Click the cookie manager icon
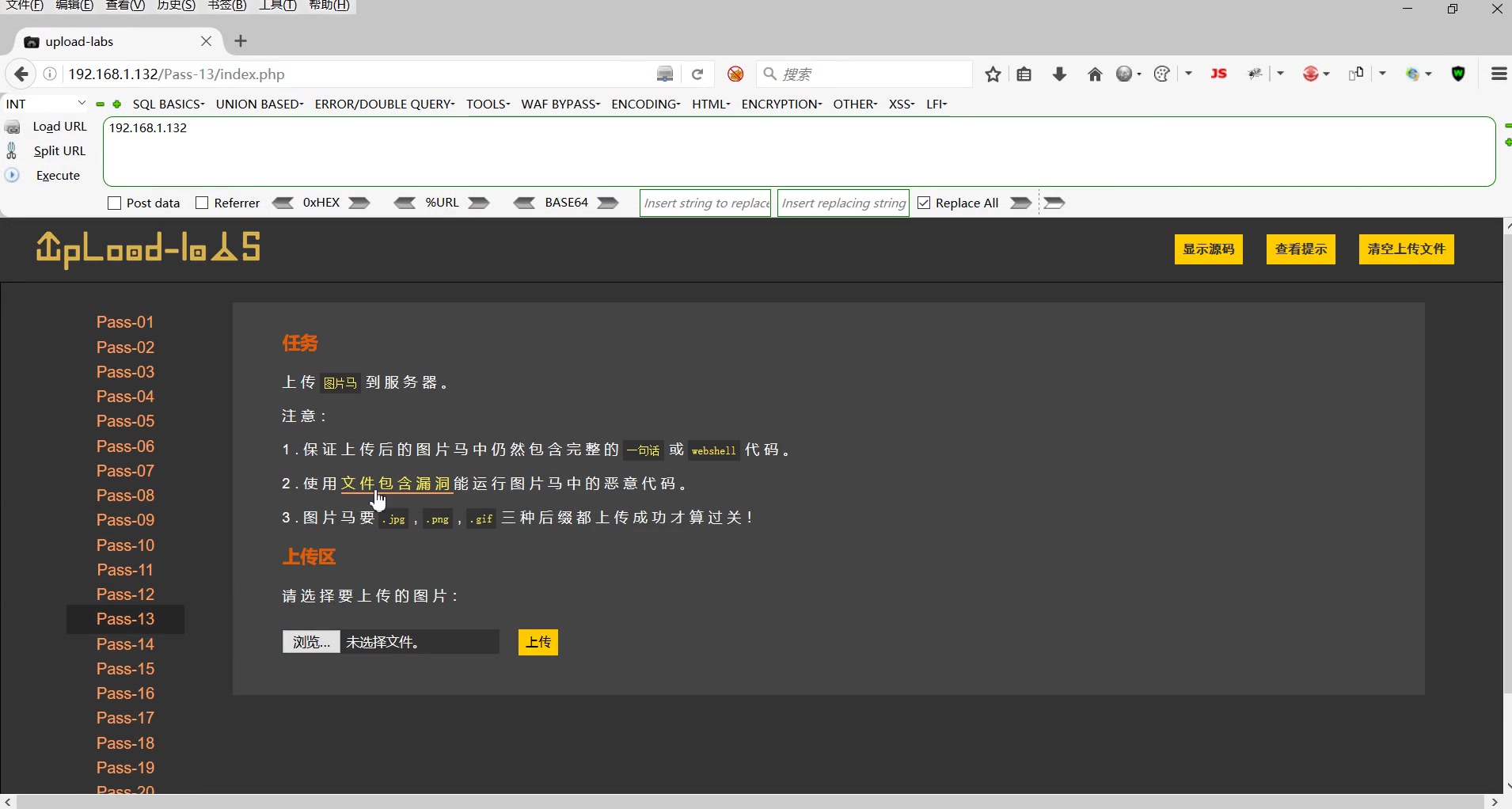Viewport: 1512px width, 809px height. [1161, 74]
